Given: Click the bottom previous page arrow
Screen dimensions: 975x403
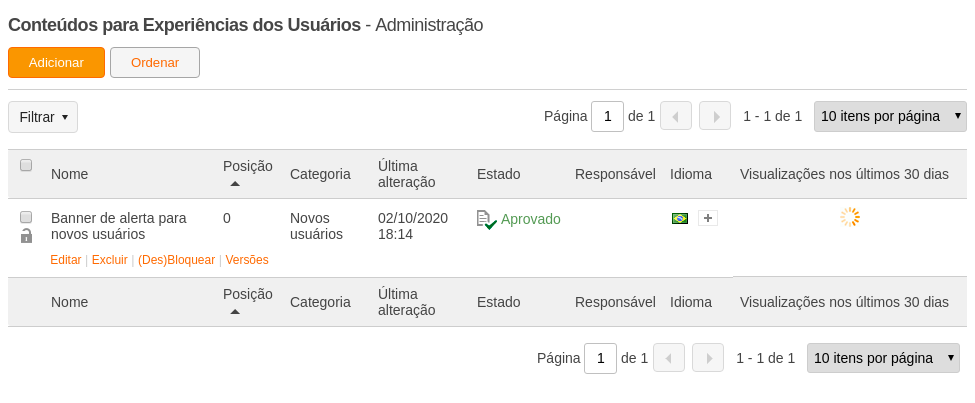Looking at the screenshot, I should [669, 358].
